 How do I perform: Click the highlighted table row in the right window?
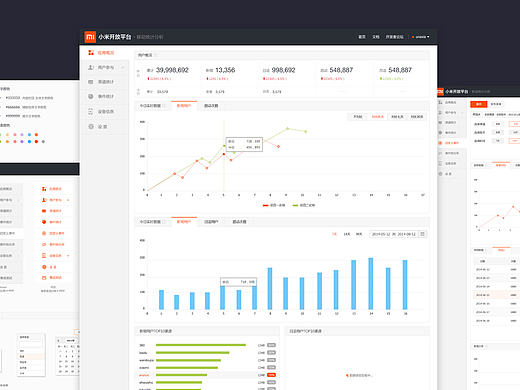tap(496, 295)
